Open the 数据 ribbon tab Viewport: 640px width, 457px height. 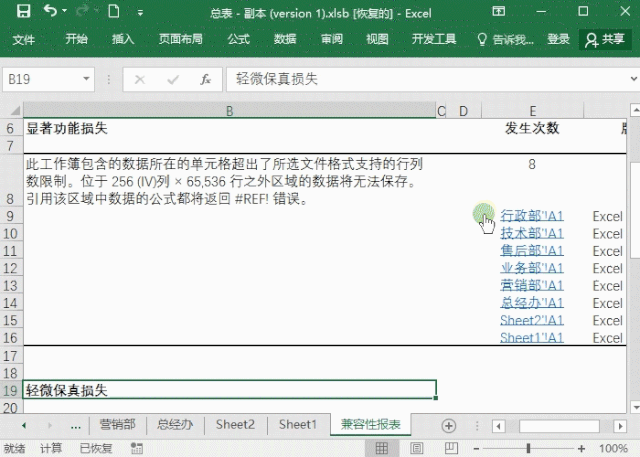[285, 39]
